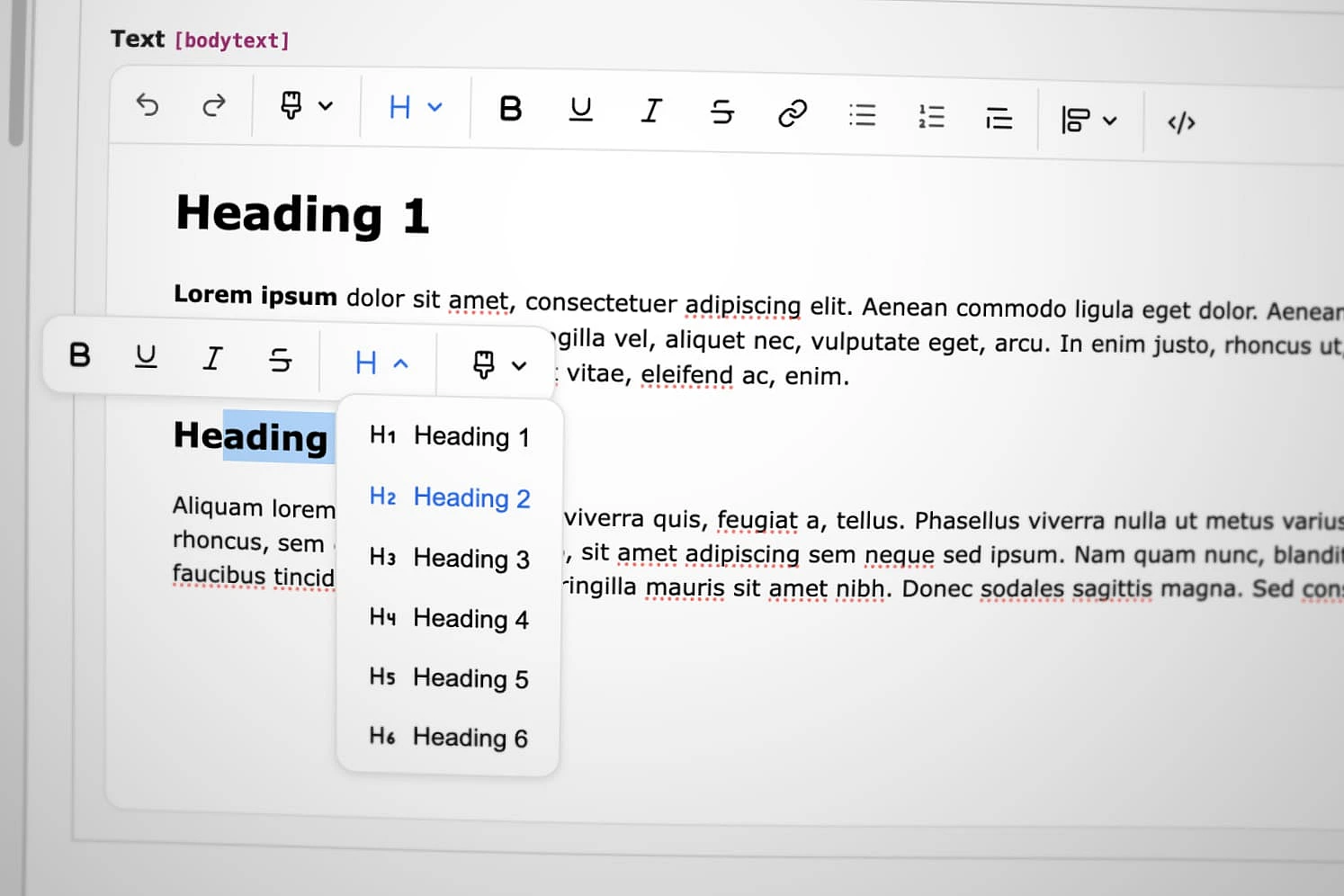Expand the text alignment dropdown
The image size is (1344, 896).
pyautogui.click(x=1089, y=120)
